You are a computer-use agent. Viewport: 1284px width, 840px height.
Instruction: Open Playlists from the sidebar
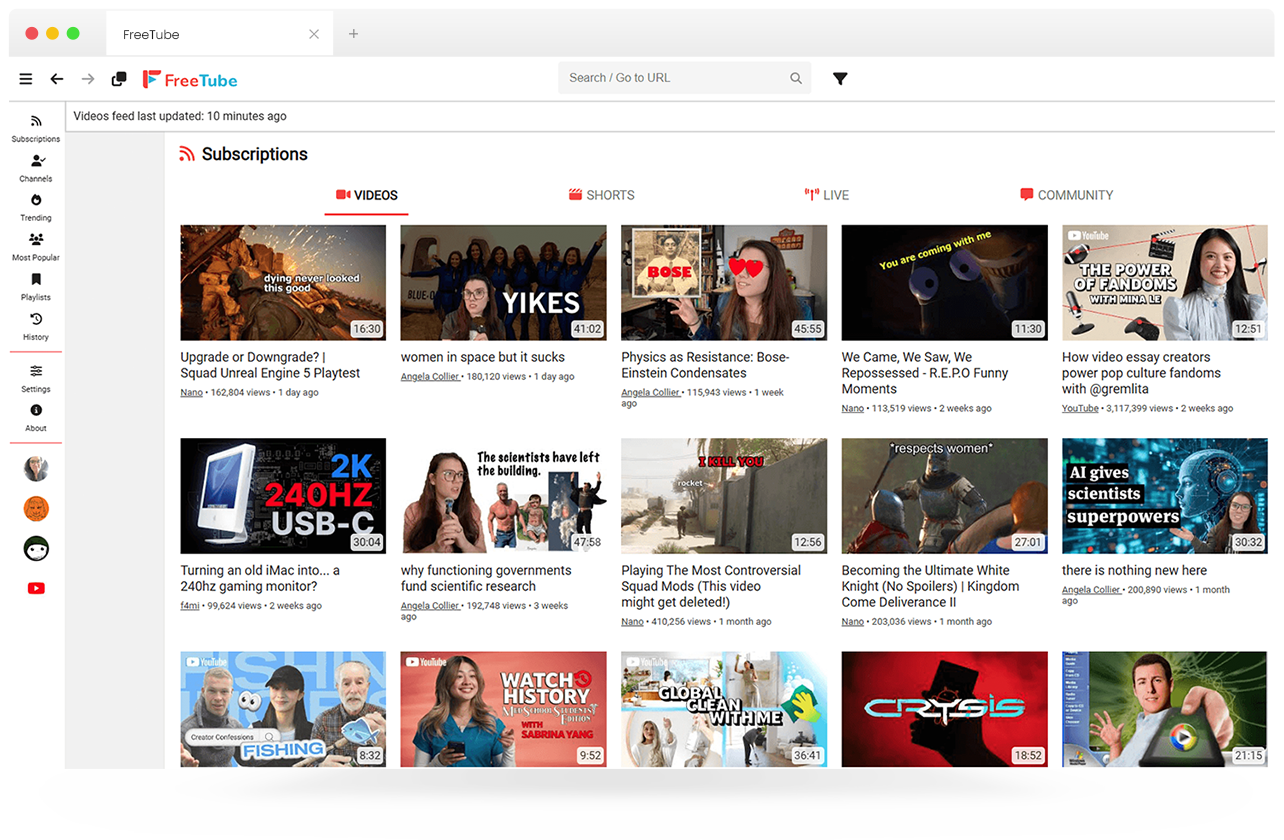36,286
